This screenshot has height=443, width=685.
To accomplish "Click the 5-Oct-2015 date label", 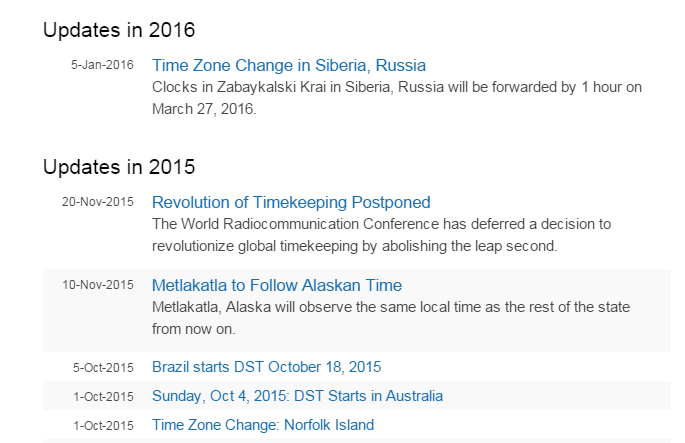I will (102, 367).
